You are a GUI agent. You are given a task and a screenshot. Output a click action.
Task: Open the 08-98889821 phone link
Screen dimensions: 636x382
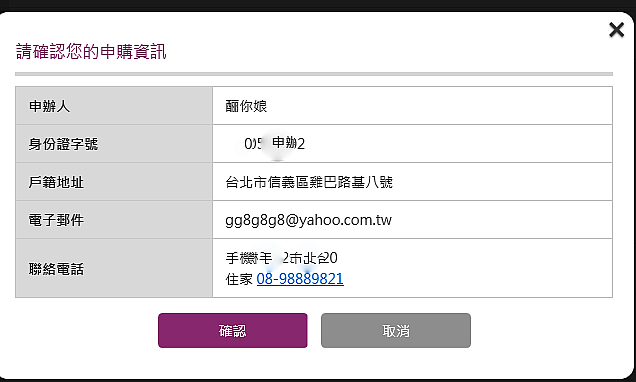click(300, 279)
